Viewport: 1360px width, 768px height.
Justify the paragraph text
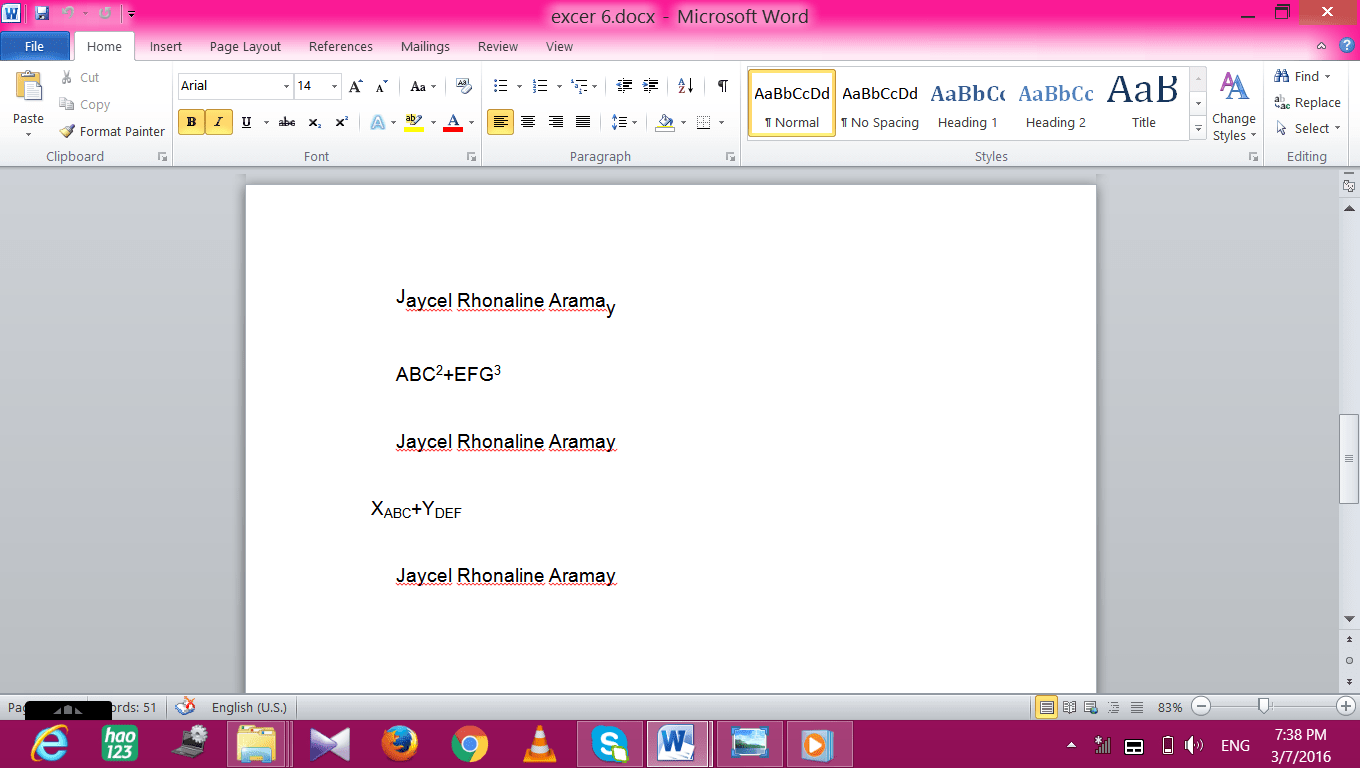click(583, 122)
